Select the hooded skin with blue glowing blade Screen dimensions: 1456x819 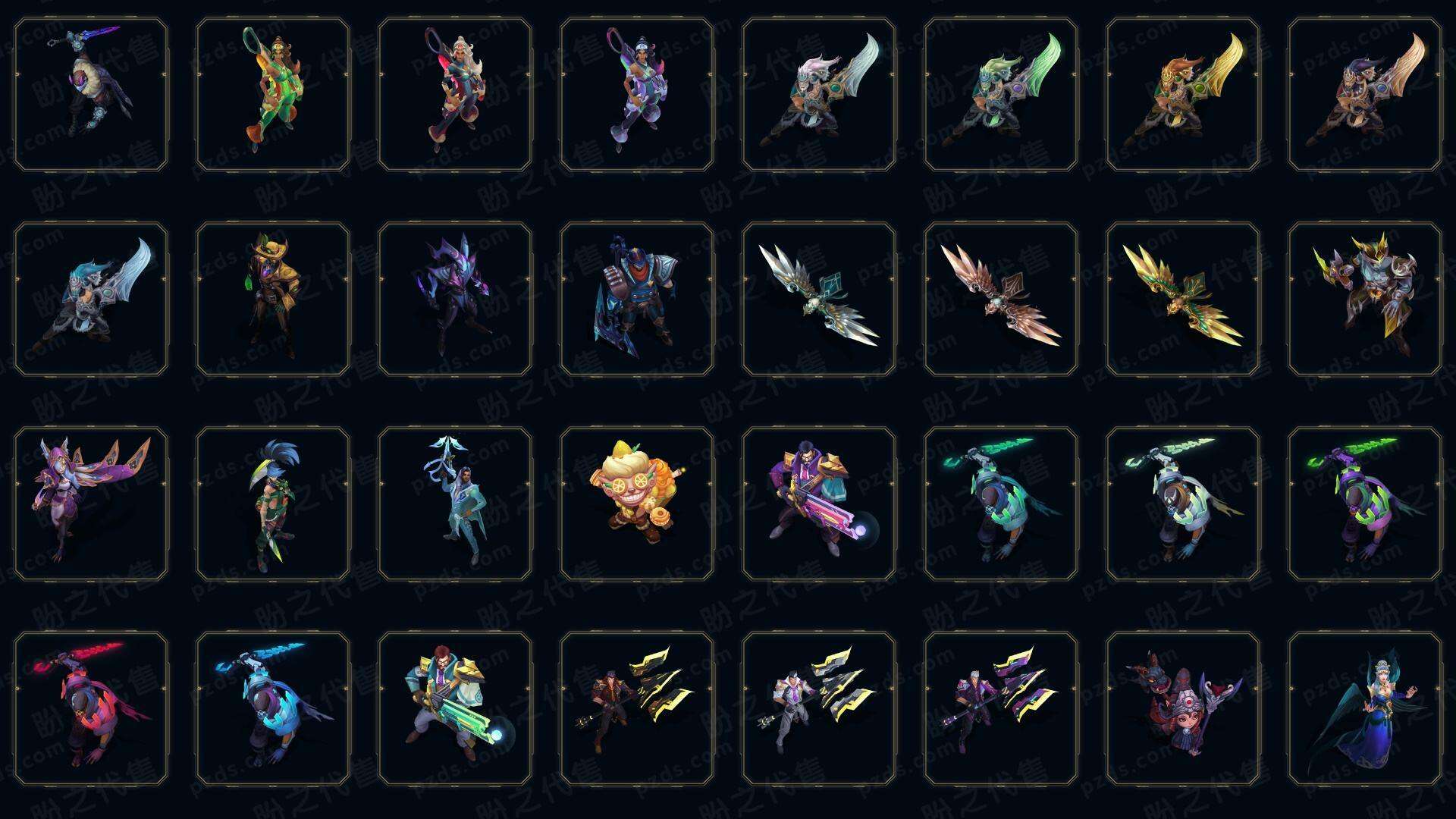(273, 708)
